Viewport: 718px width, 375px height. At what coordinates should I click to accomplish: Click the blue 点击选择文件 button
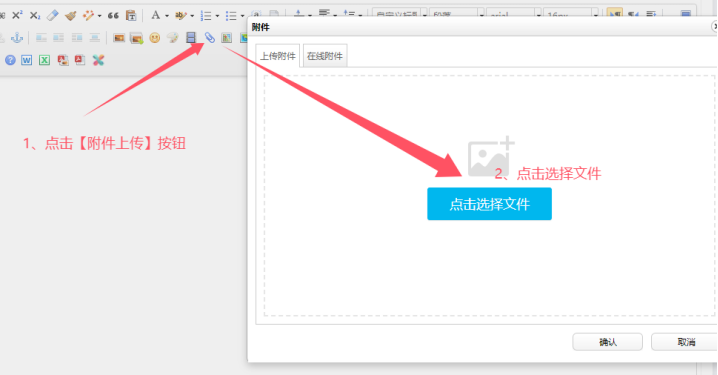489,204
